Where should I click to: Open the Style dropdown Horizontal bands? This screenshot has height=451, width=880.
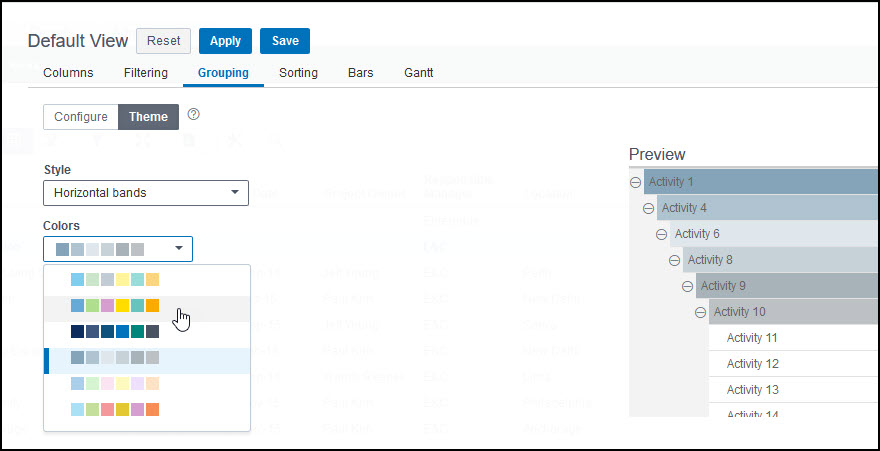click(146, 193)
